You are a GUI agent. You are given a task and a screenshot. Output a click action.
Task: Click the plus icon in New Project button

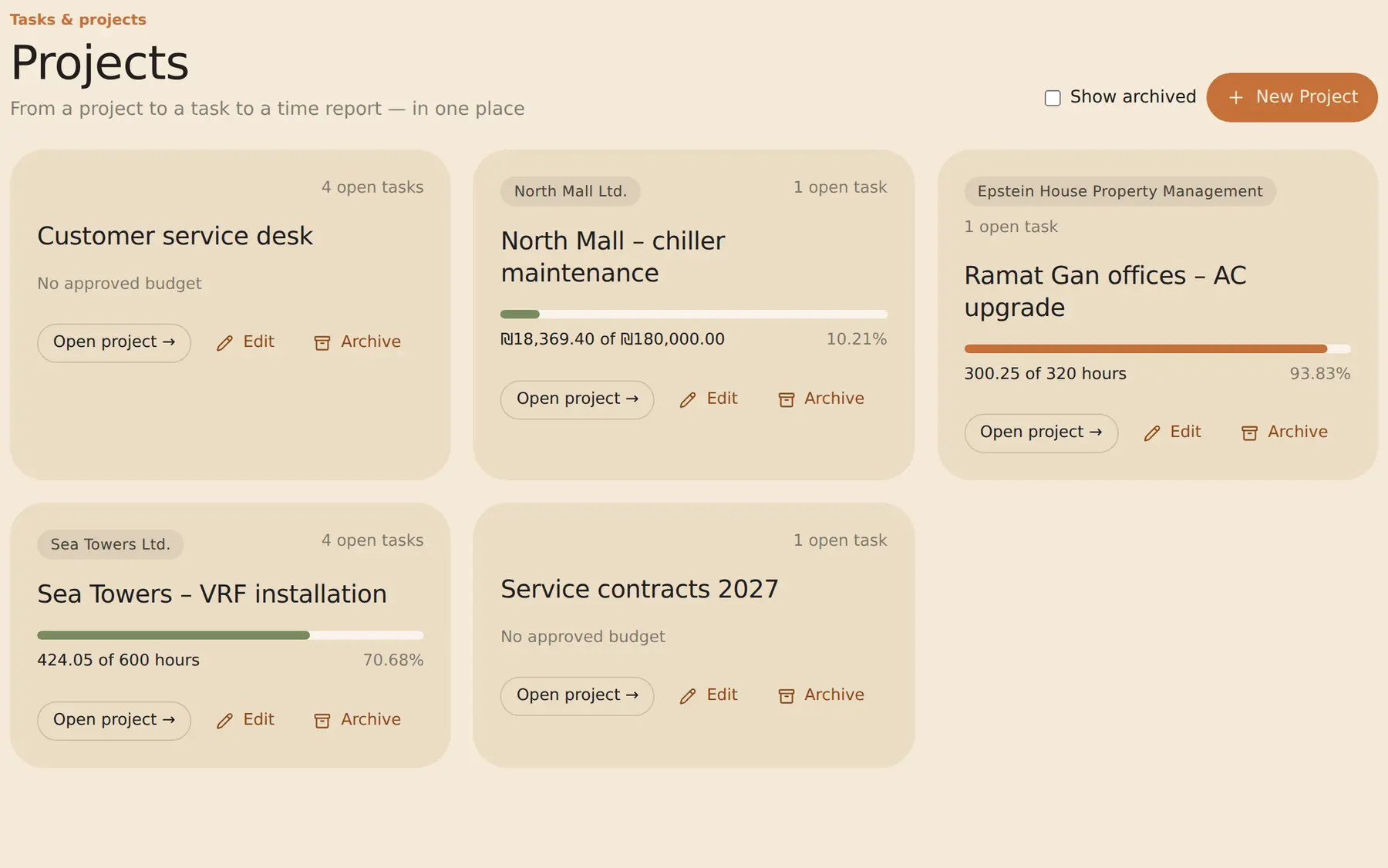tap(1236, 97)
